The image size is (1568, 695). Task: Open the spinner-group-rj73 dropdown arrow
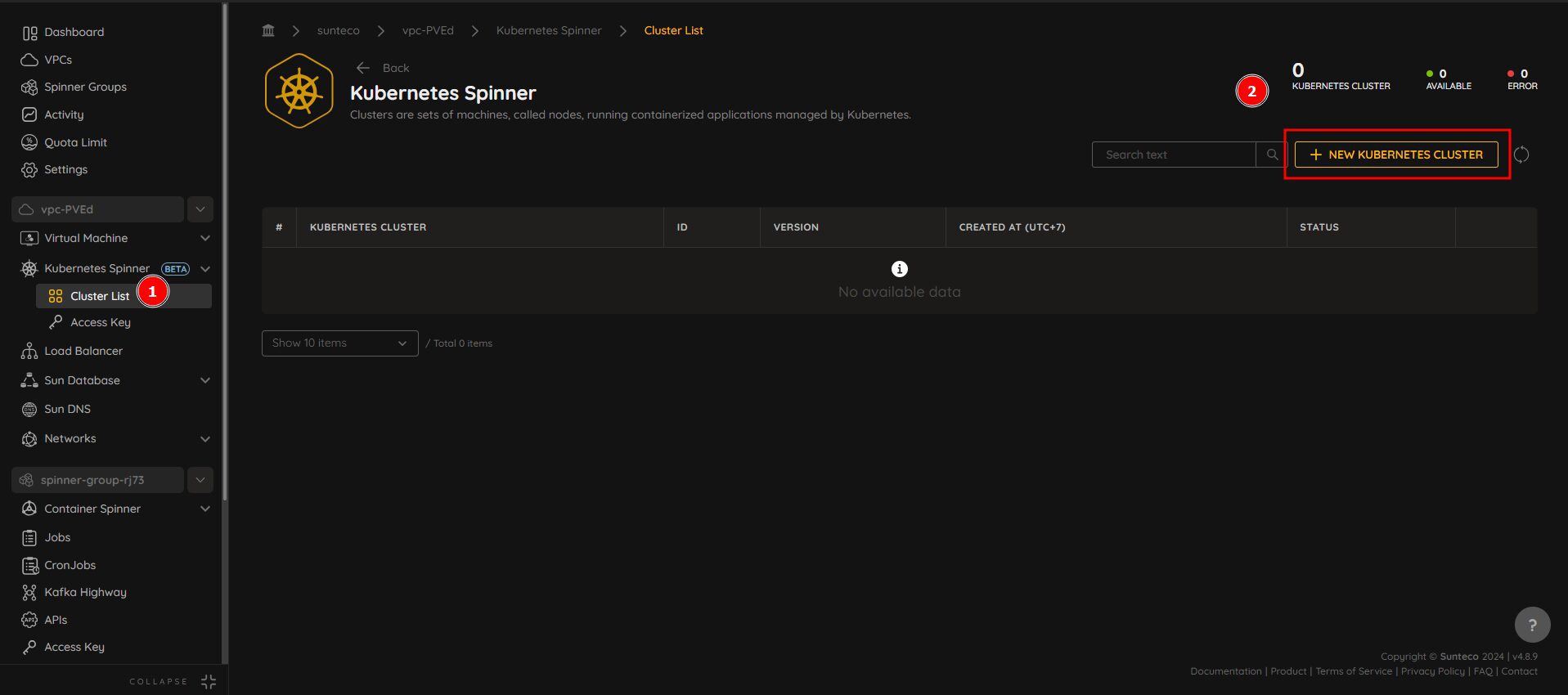[x=200, y=480]
